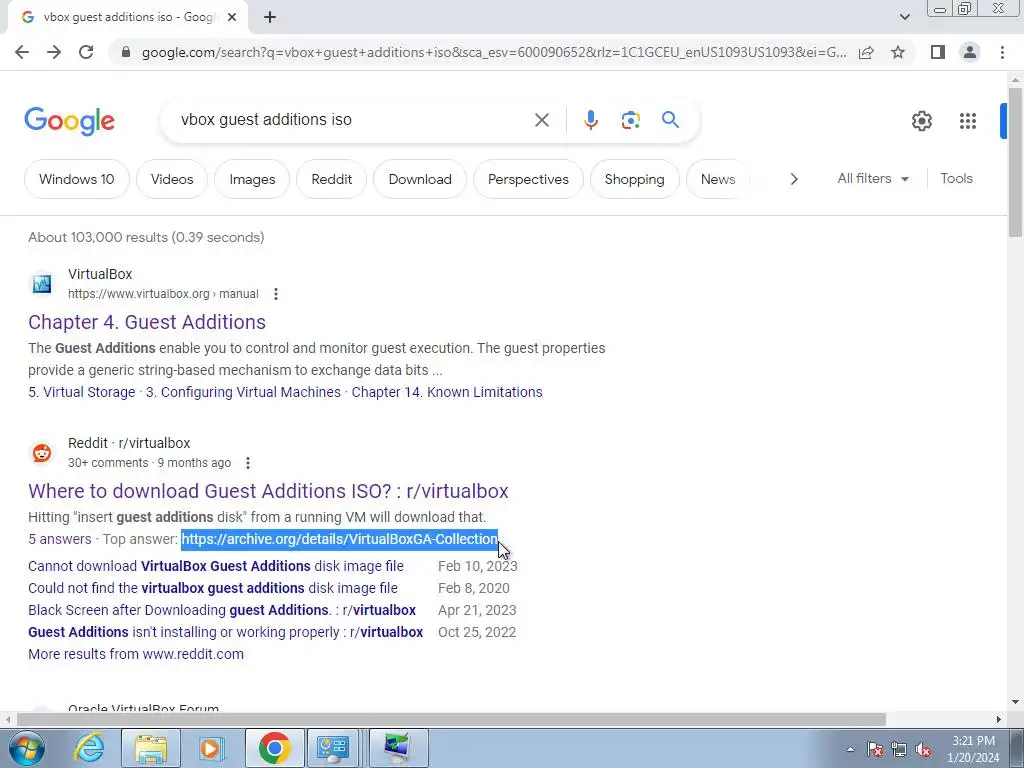This screenshot has height=768, width=1024.
Task: Switch to the News results tab
Action: coord(718,179)
